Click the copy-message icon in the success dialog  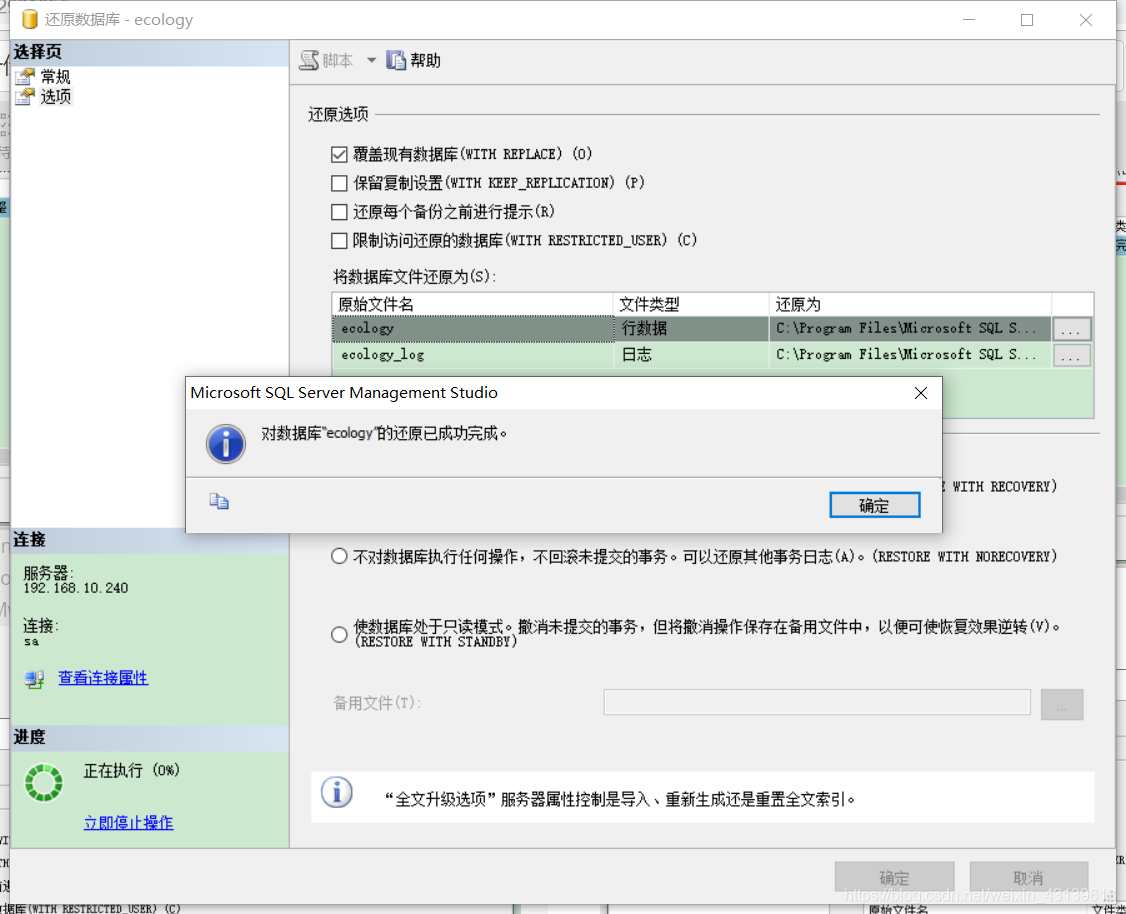pyautogui.click(x=218, y=500)
